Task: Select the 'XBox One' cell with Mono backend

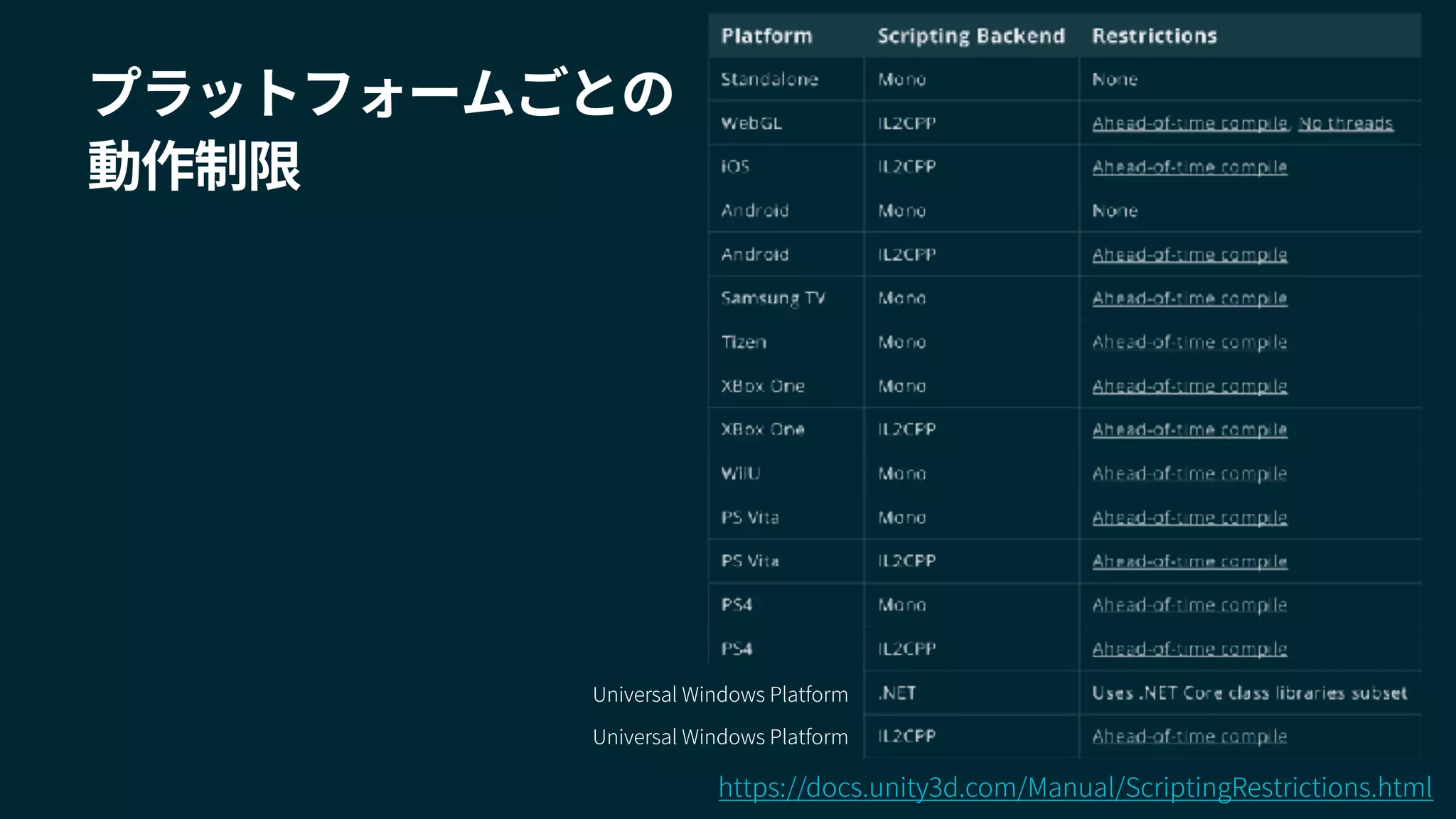Action: (x=763, y=386)
